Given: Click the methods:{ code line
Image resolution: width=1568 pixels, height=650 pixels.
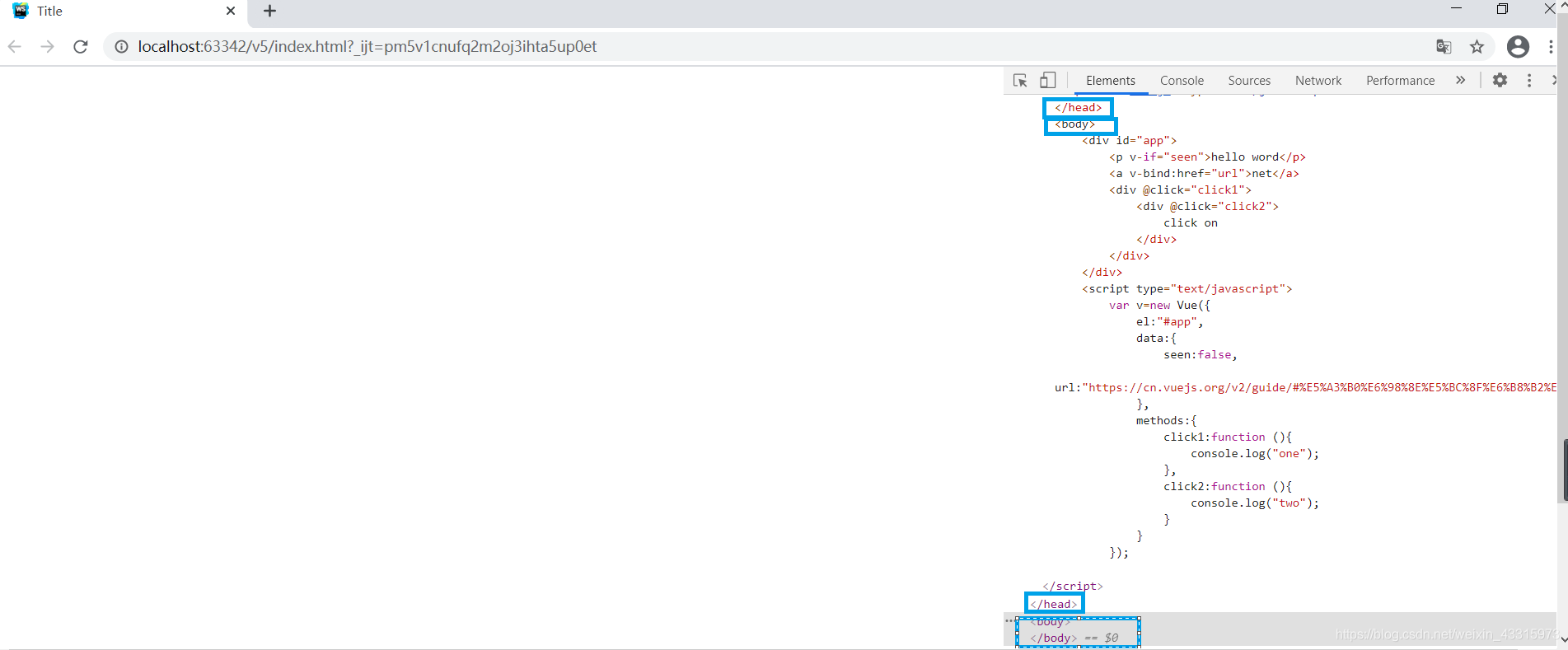Looking at the screenshot, I should click(x=1166, y=420).
